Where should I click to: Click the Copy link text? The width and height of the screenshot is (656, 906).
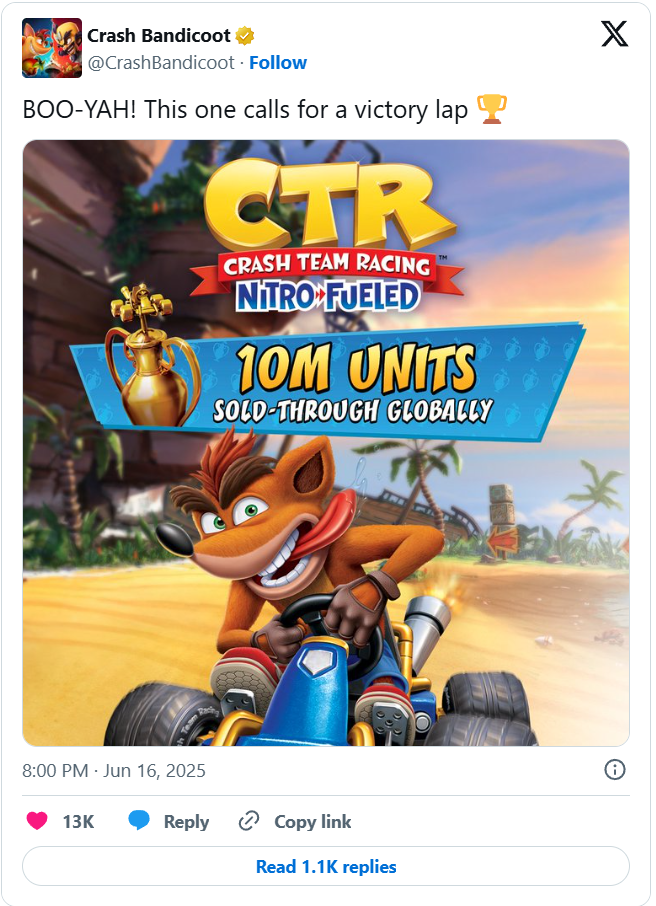click(313, 822)
